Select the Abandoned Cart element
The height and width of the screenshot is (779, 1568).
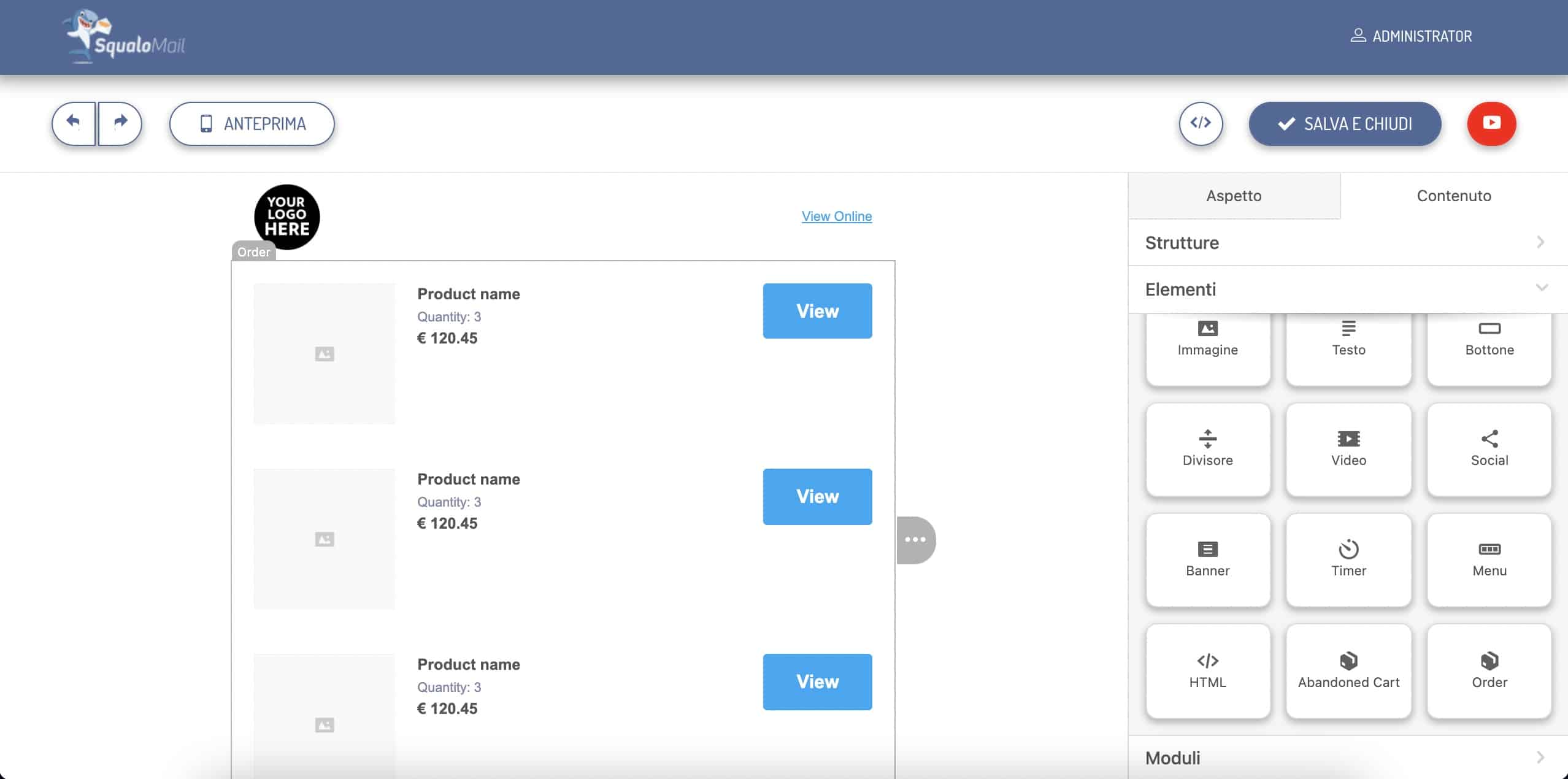(1348, 670)
